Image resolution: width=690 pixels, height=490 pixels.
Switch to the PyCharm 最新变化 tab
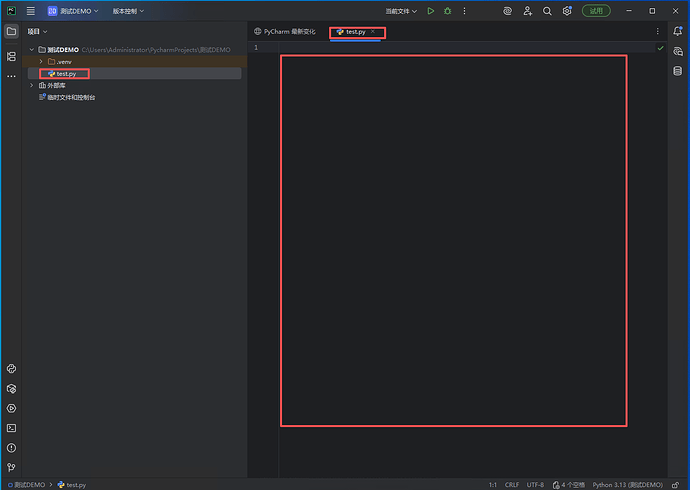coord(285,32)
